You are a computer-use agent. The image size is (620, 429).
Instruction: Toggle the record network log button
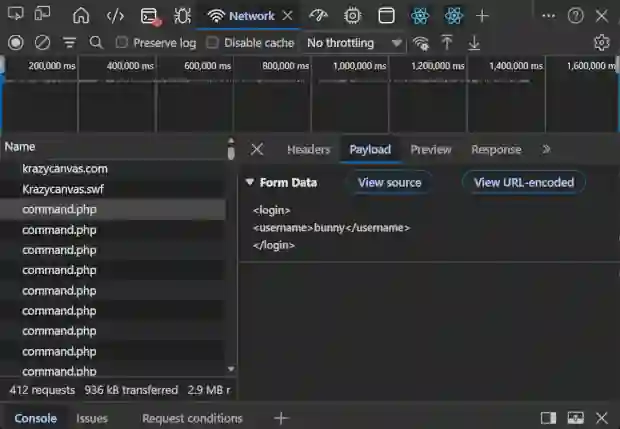point(16,43)
